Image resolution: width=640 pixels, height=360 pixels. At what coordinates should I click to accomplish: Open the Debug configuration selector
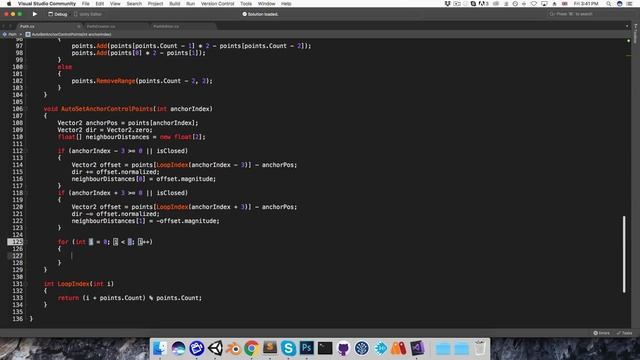click(x=58, y=14)
